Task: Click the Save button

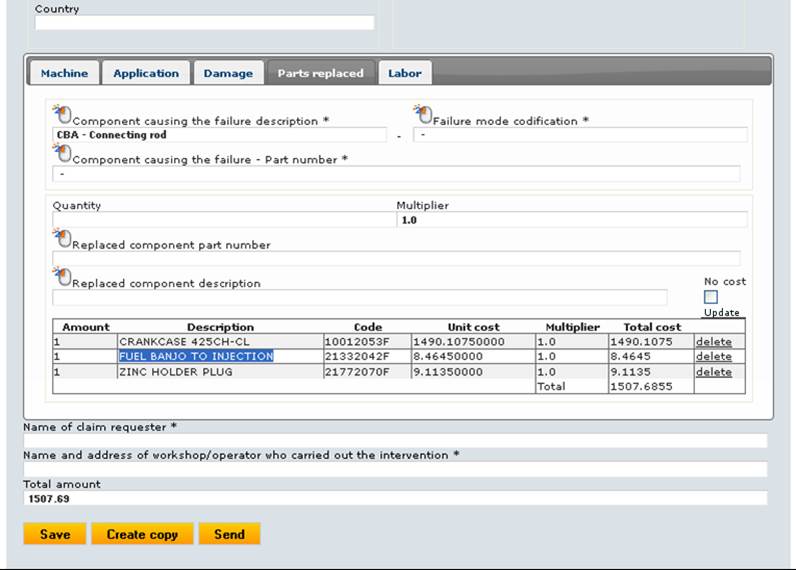Action: [55, 534]
